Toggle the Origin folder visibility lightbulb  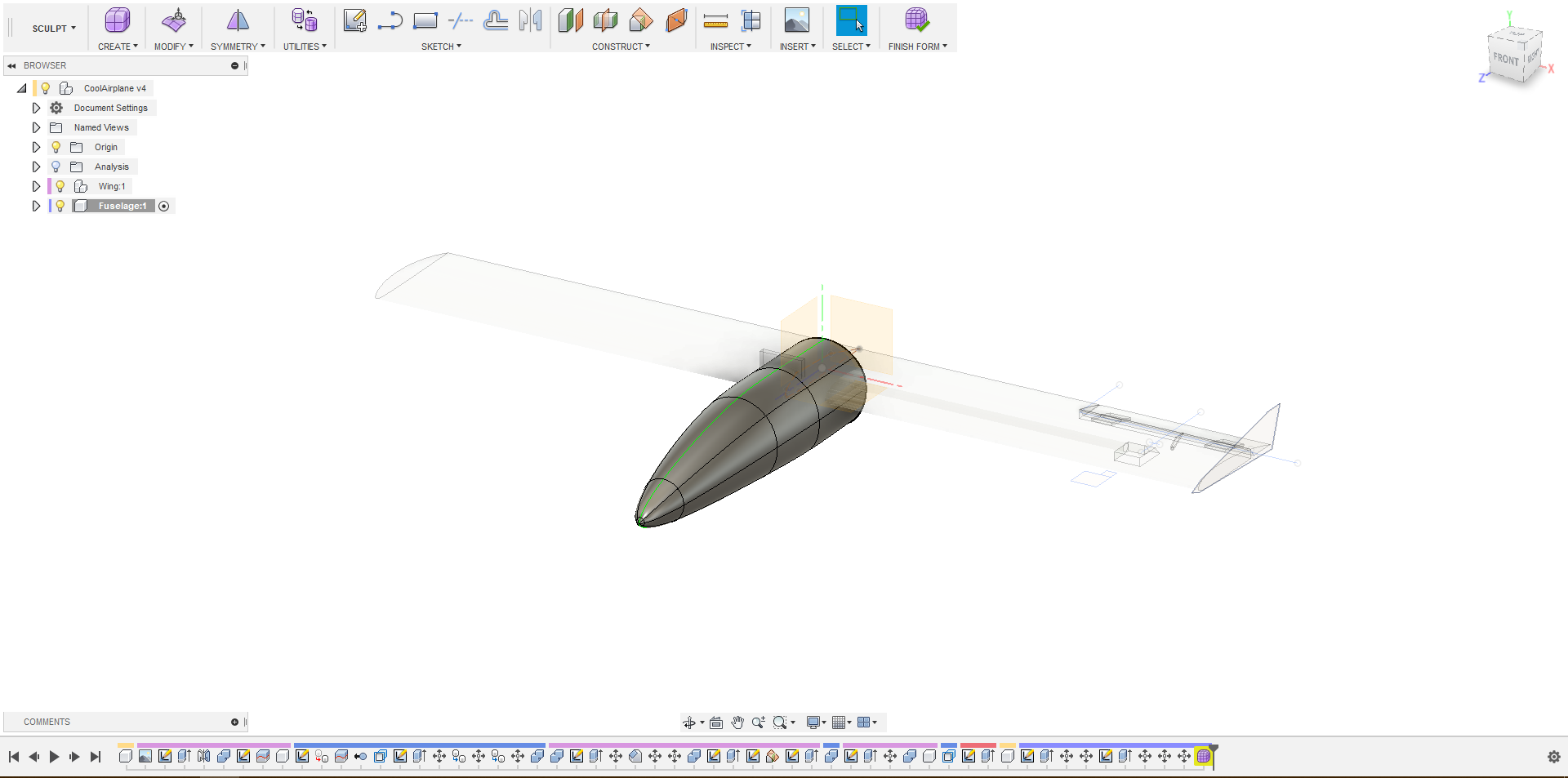[x=56, y=147]
